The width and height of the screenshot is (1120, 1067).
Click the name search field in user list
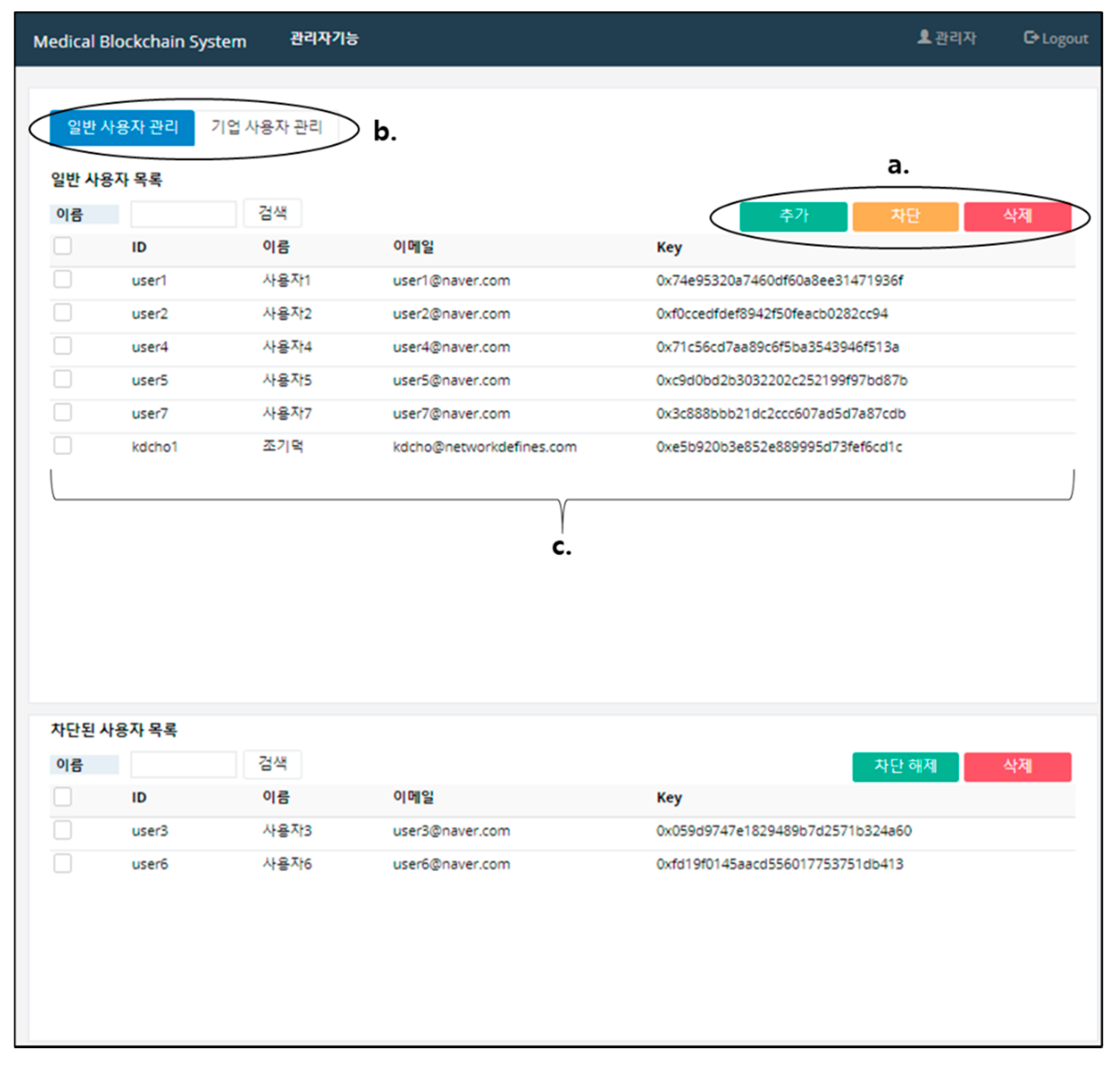tap(183, 214)
